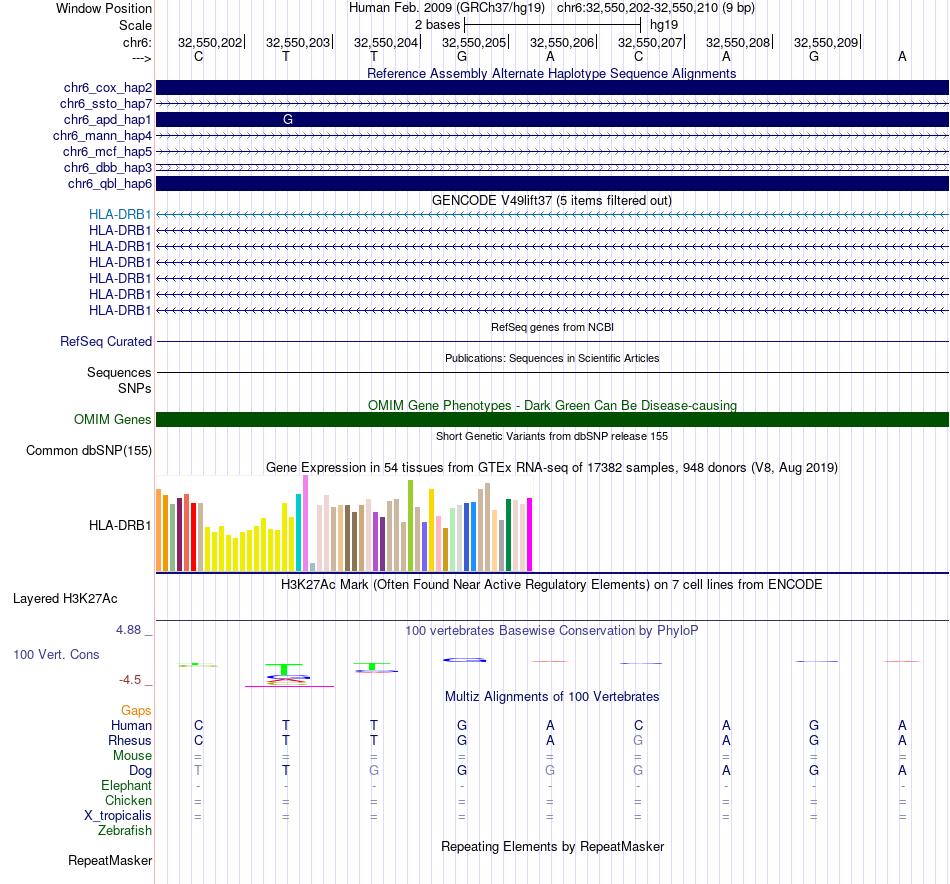Open the Reference Assembly Alternate Haplotype Sequence Alignments title

(551, 73)
